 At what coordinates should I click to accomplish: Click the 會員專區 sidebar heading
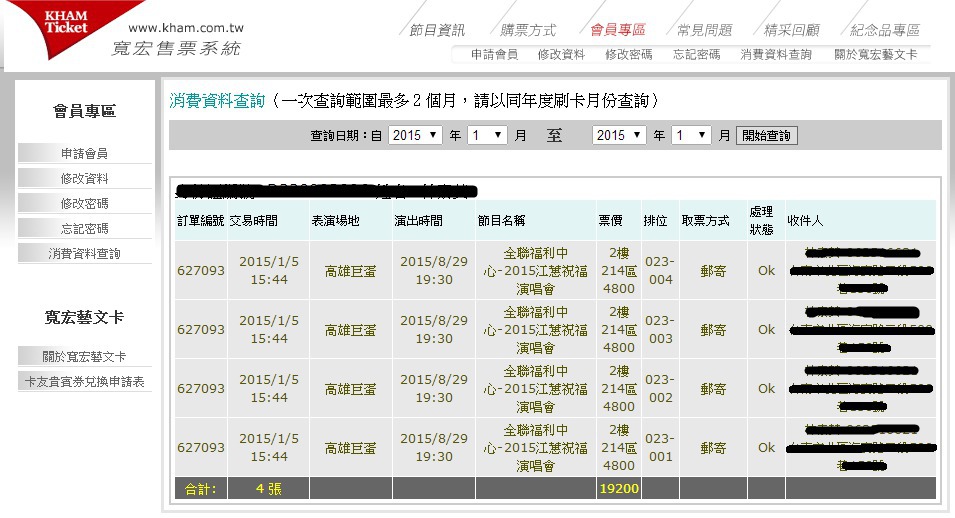click(85, 111)
